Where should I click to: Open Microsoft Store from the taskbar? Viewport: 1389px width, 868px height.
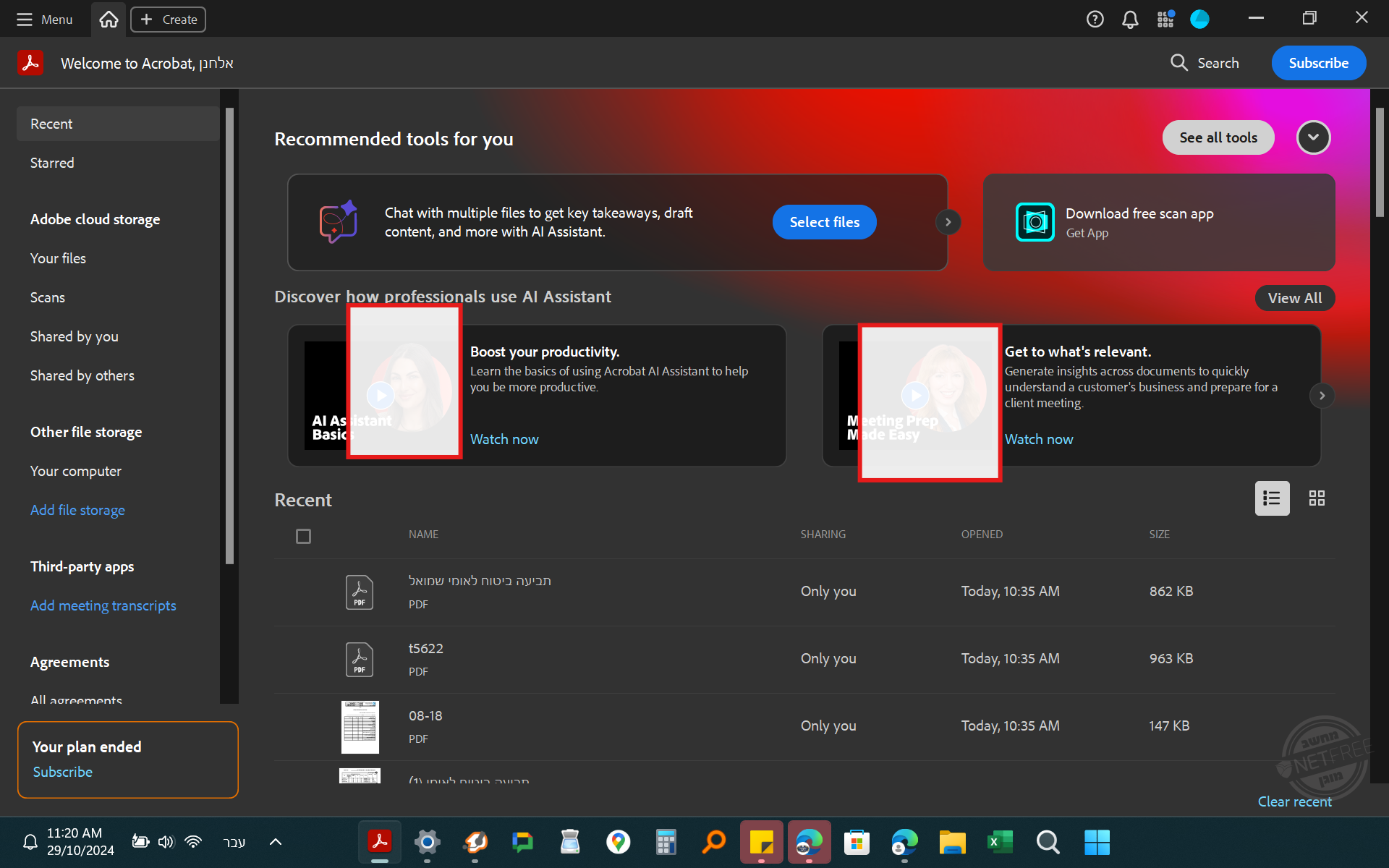tap(857, 842)
